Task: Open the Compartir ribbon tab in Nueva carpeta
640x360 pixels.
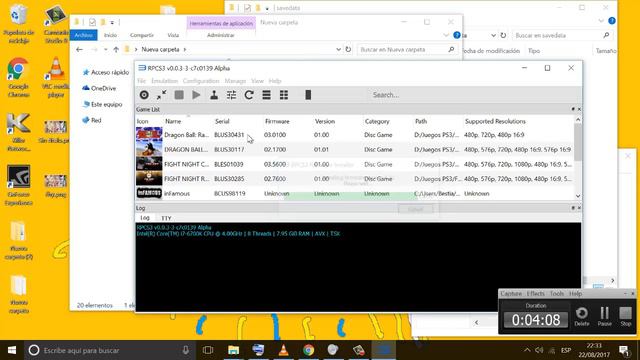Action: 142,35
